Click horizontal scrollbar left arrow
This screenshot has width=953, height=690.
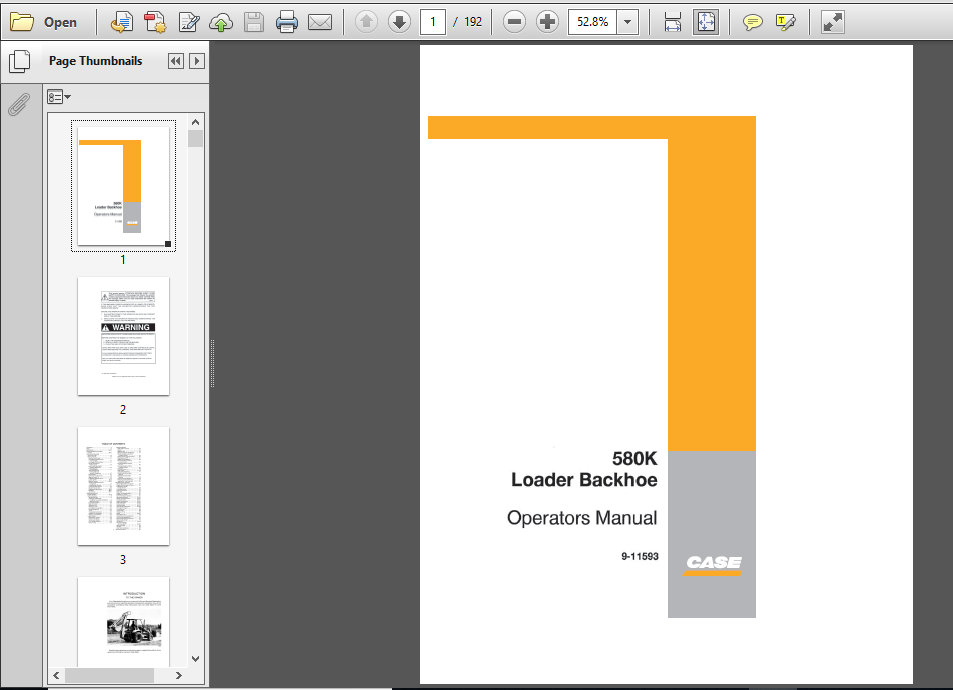coord(57,675)
